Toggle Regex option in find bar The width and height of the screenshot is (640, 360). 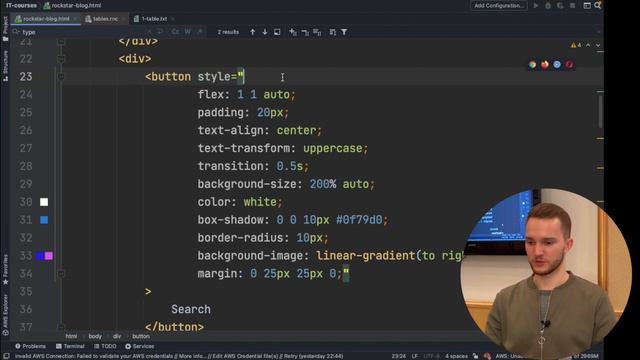click(x=200, y=32)
